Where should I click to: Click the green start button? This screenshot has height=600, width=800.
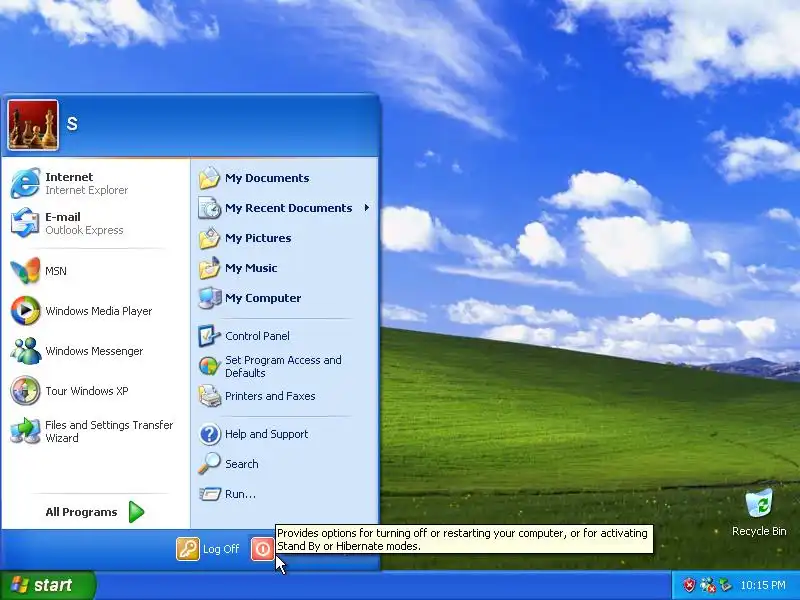[48, 585]
